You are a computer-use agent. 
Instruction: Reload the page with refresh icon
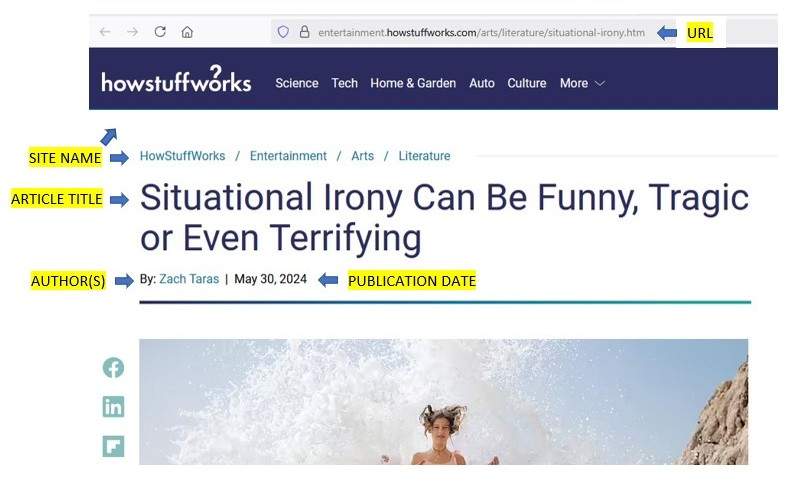[160, 32]
